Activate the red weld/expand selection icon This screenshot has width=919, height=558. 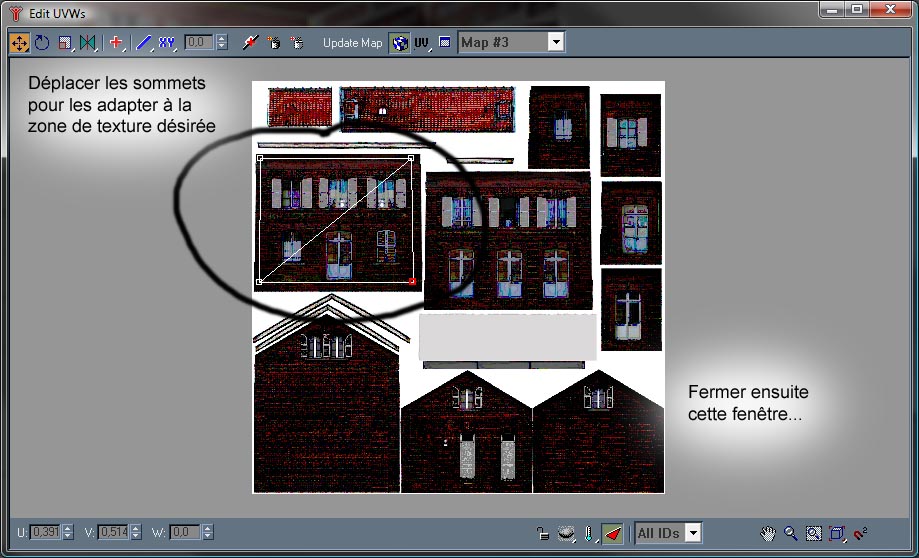pyautogui.click(x=116, y=43)
